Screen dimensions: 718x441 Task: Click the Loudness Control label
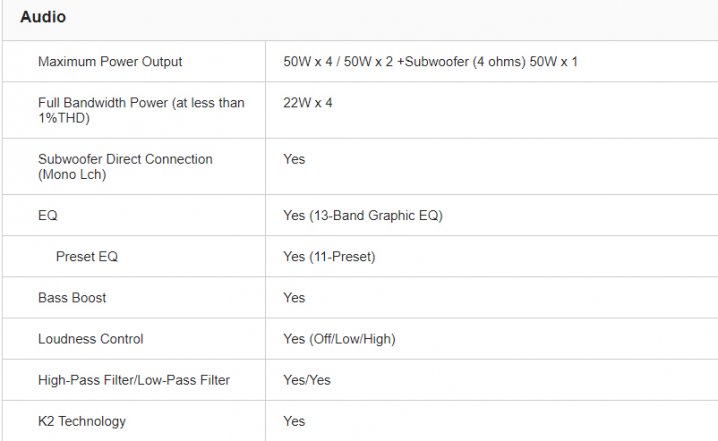click(x=91, y=339)
